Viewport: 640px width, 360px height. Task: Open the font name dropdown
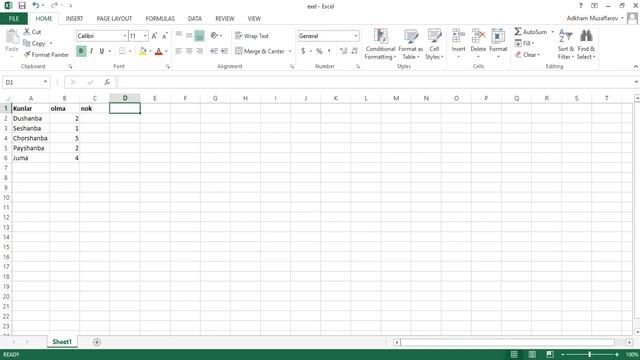point(125,36)
